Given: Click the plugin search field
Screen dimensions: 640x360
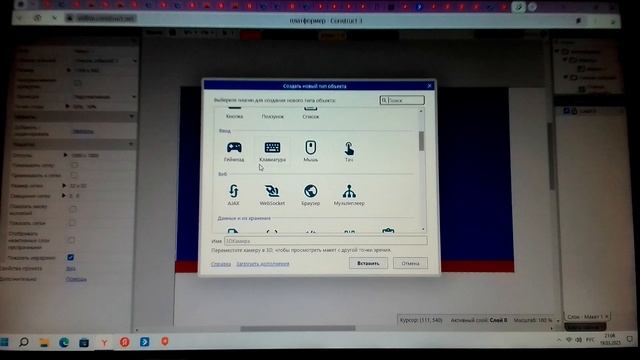Looking at the screenshot, I should coord(402,100).
